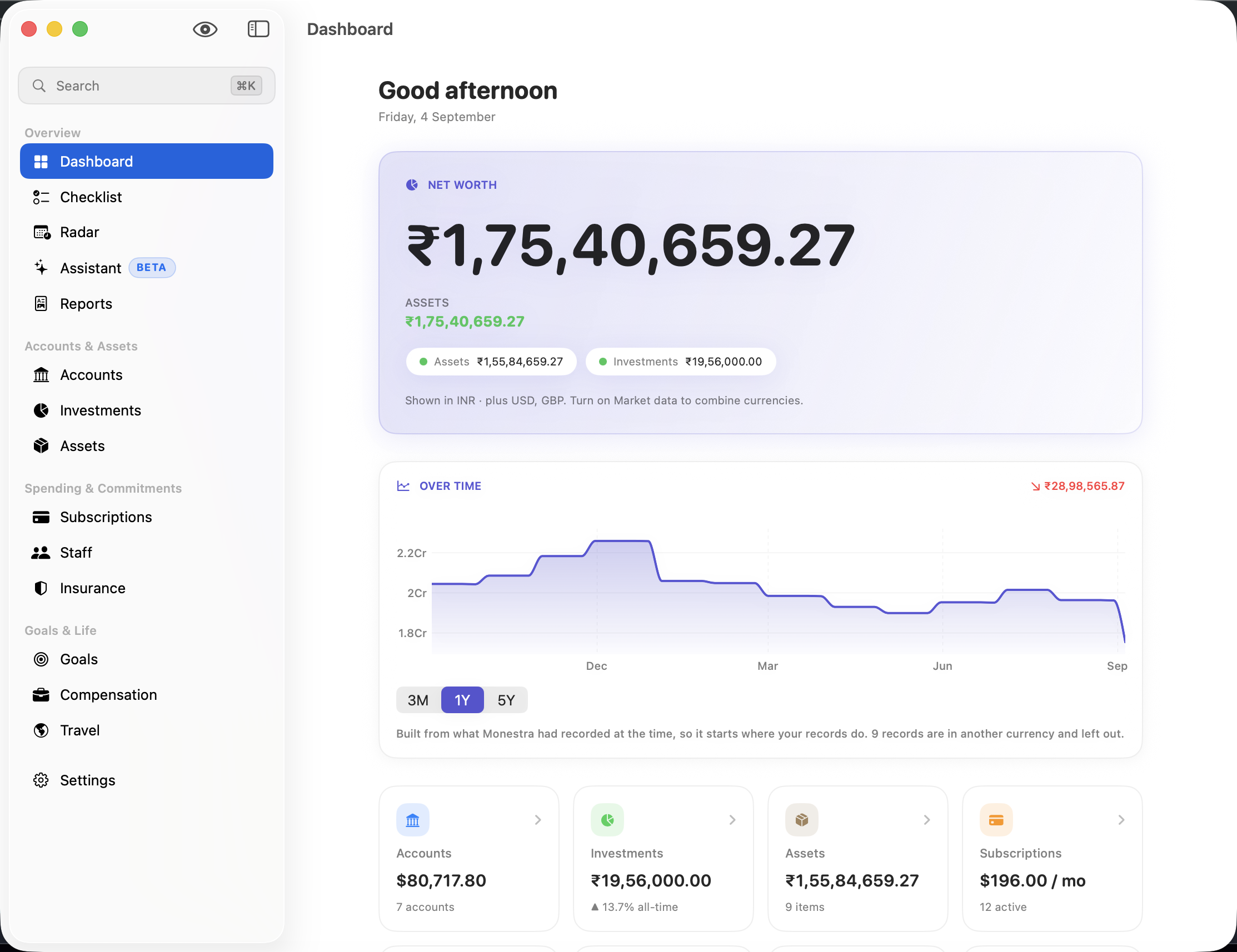Open Compensation via its briefcase icon
The image size is (1237, 952).
point(41,694)
